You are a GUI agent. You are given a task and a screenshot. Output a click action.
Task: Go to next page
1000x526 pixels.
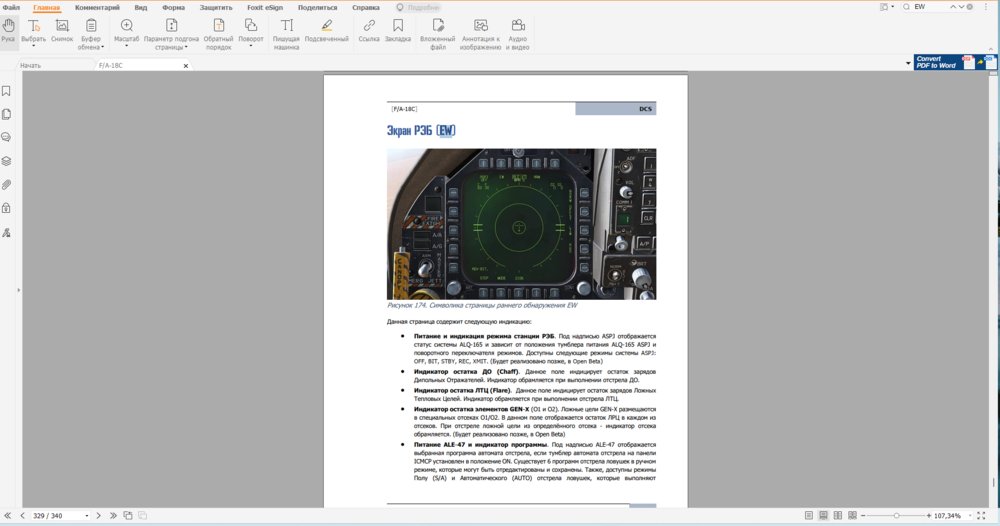coord(98,515)
